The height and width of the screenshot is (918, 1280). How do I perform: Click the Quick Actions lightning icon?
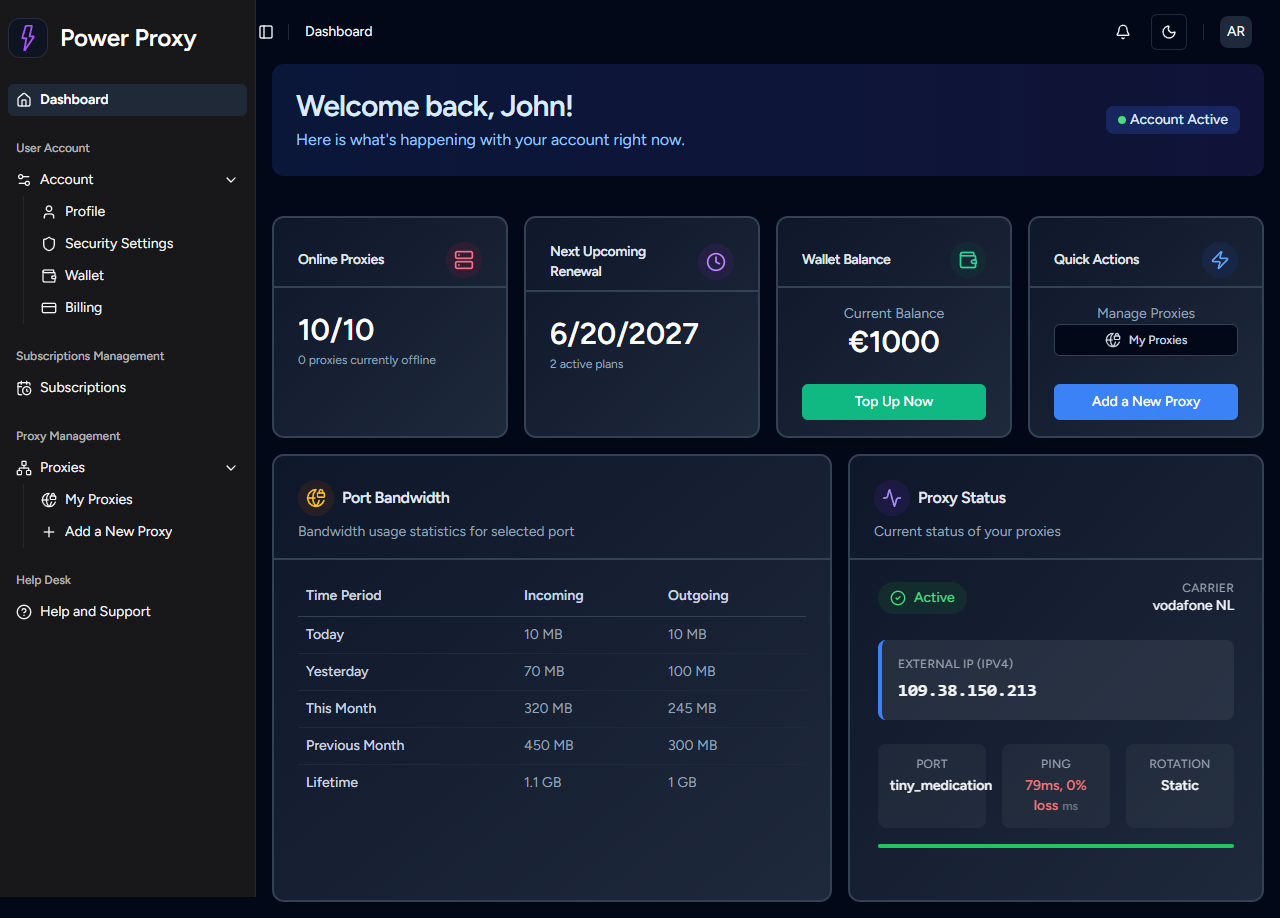1220,260
